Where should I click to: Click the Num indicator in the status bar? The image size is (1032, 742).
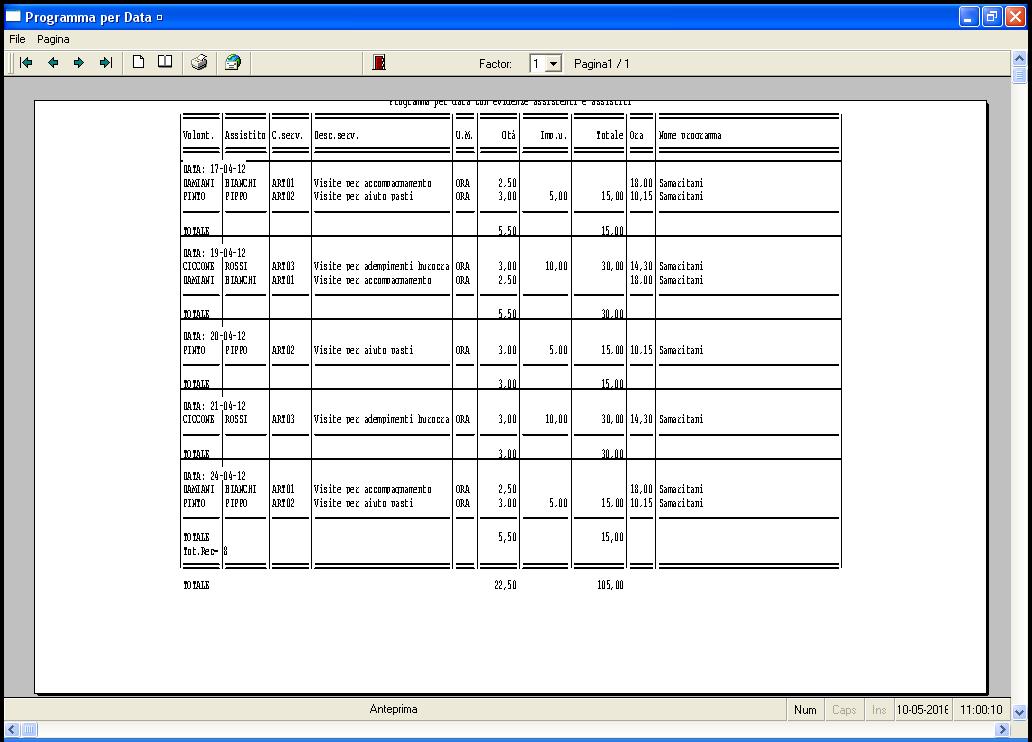805,710
